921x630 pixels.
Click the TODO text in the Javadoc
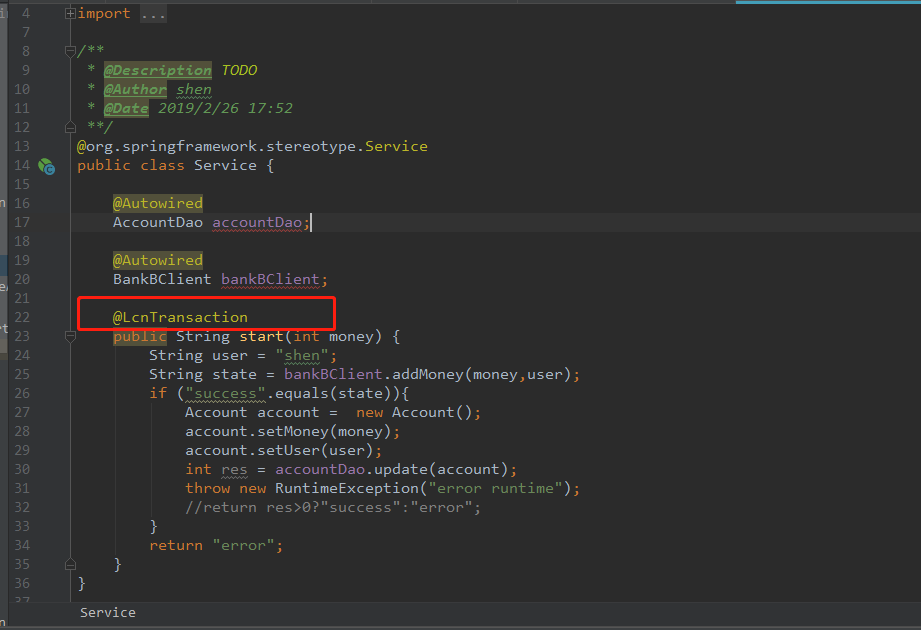[x=239, y=70]
